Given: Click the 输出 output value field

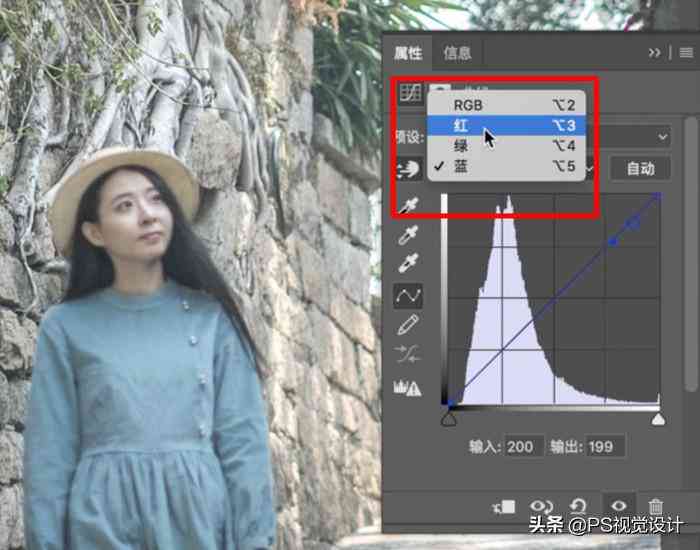Looking at the screenshot, I should point(605,446).
